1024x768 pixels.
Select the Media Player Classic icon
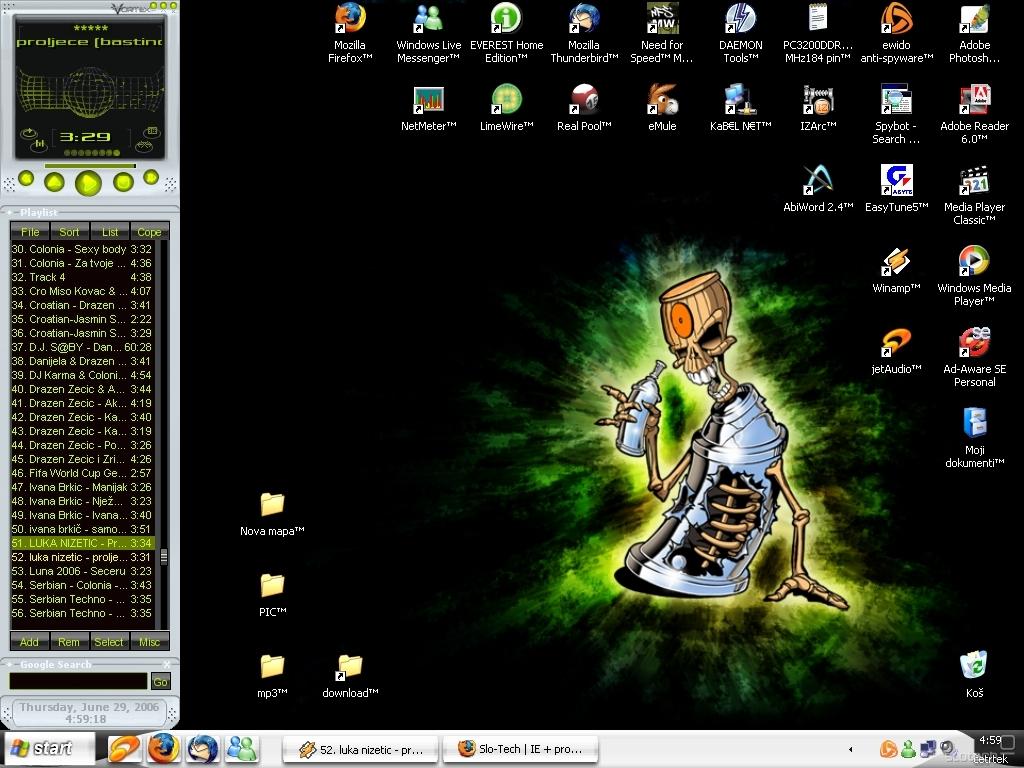pyautogui.click(x=974, y=195)
